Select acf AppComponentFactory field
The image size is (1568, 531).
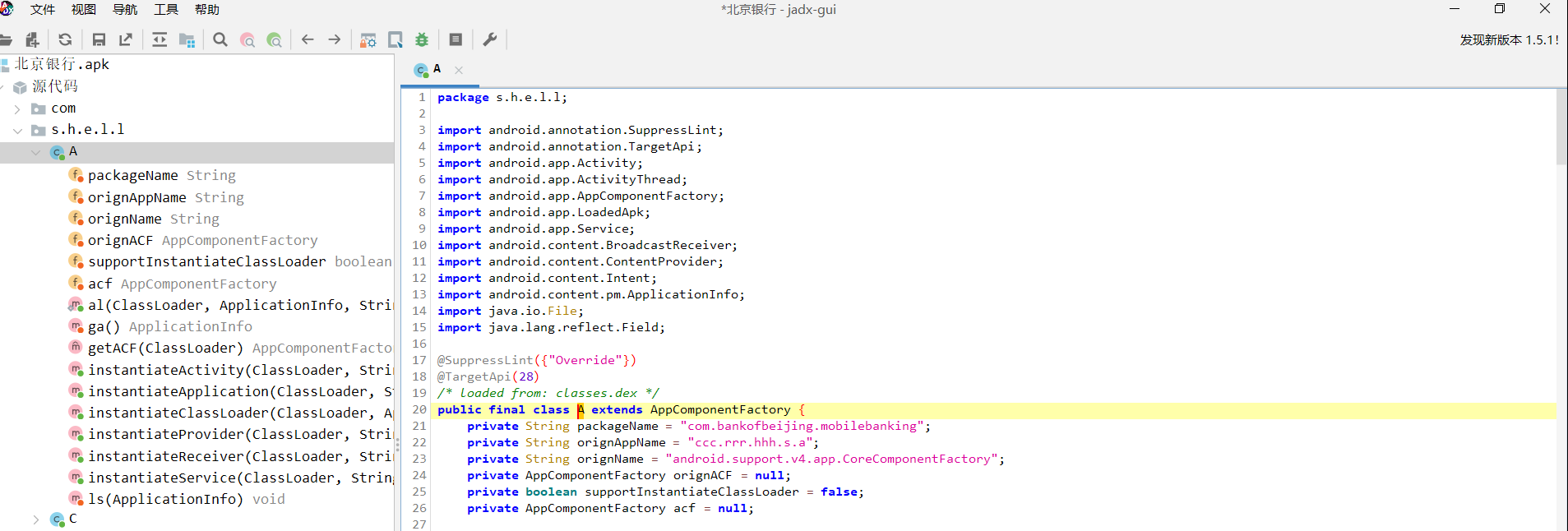click(x=183, y=284)
